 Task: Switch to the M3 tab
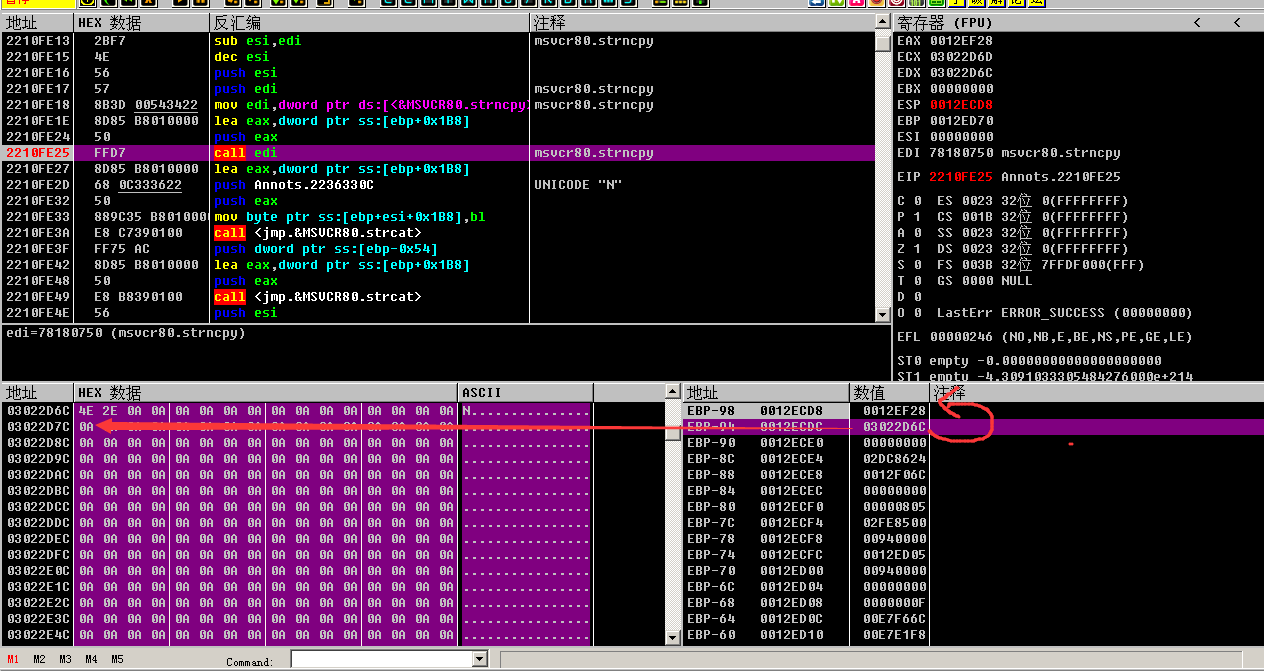coord(65,660)
